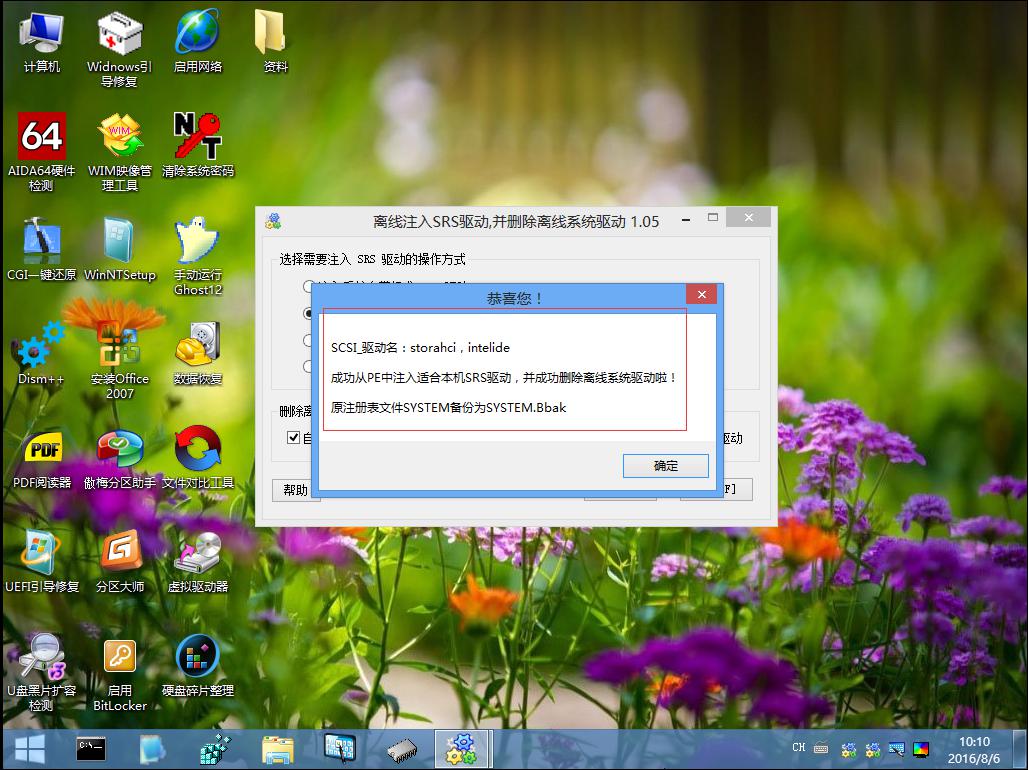The height and width of the screenshot is (770, 1028).
Task: Open 帮助 in the SRS driver tool
Action: point(295,490)
